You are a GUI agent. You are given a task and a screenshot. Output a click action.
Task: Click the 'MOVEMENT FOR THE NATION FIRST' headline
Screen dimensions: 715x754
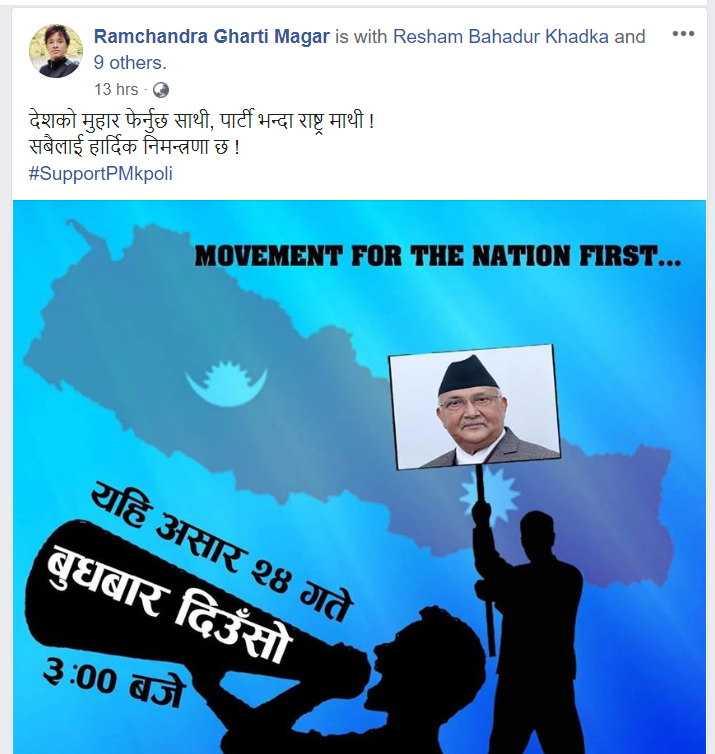pyautogui.click(x=438, y=256)
